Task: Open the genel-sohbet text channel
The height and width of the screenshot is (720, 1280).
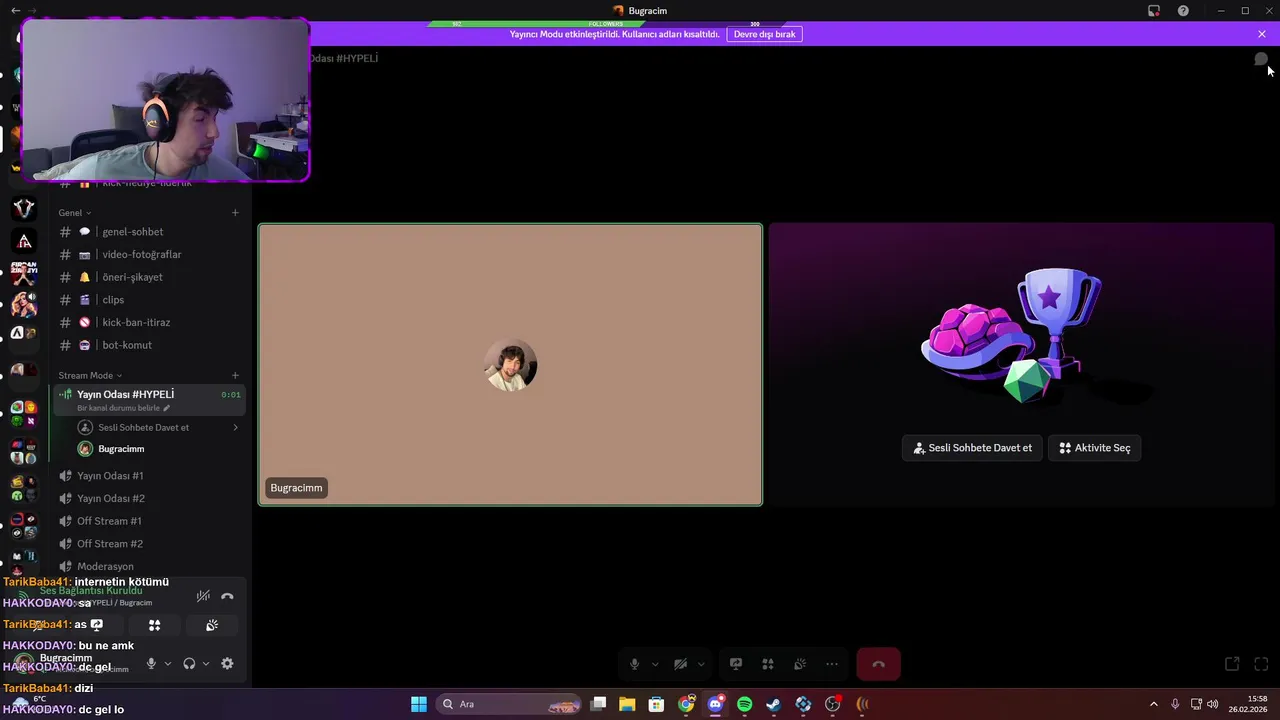Action: [149, 232]
